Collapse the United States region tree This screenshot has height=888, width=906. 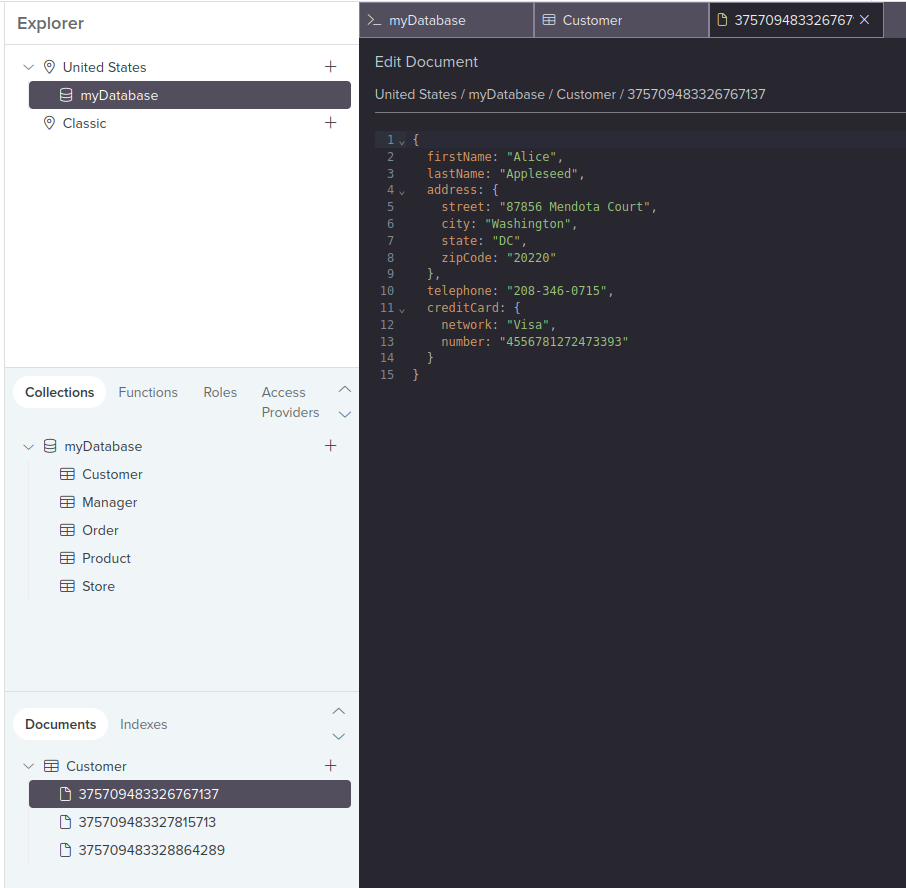click(x=28, y=67)
